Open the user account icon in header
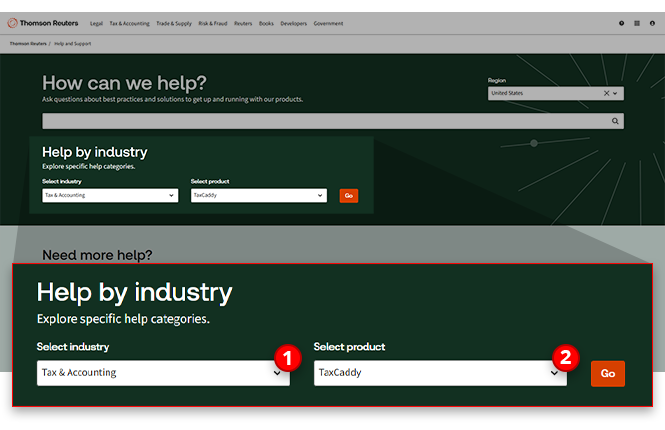Image resolution: width=665 pixels, height=430 pixels. [652, 23]
